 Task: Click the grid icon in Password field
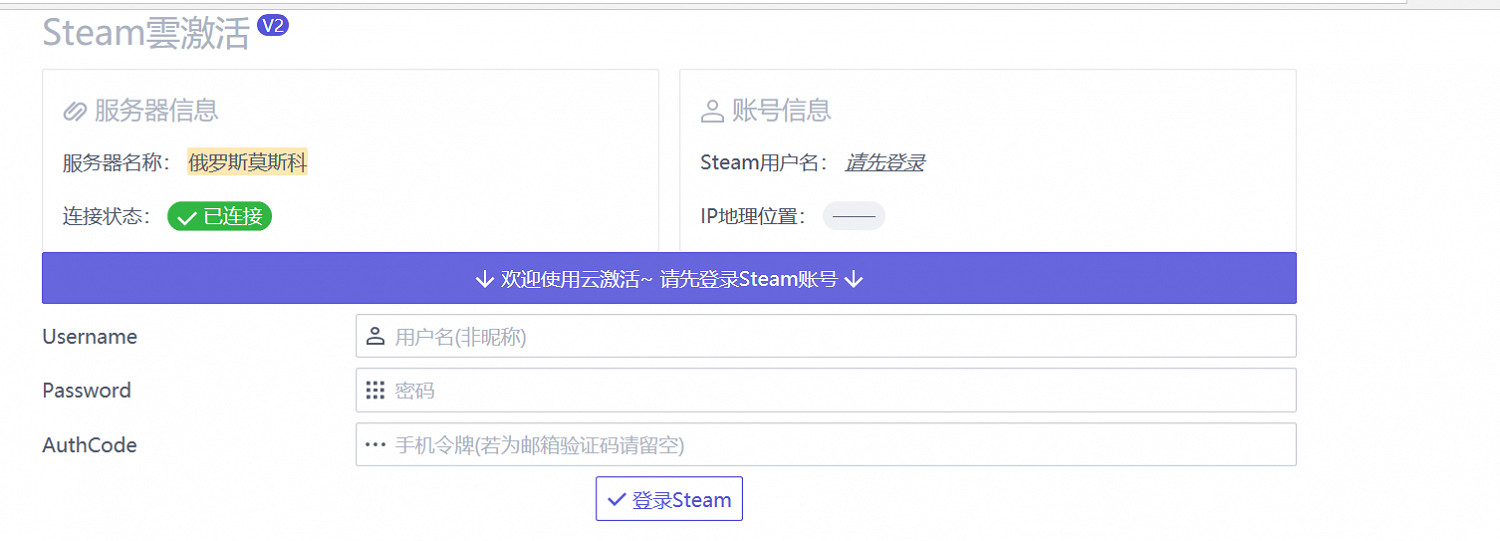[x=375, y=390]
